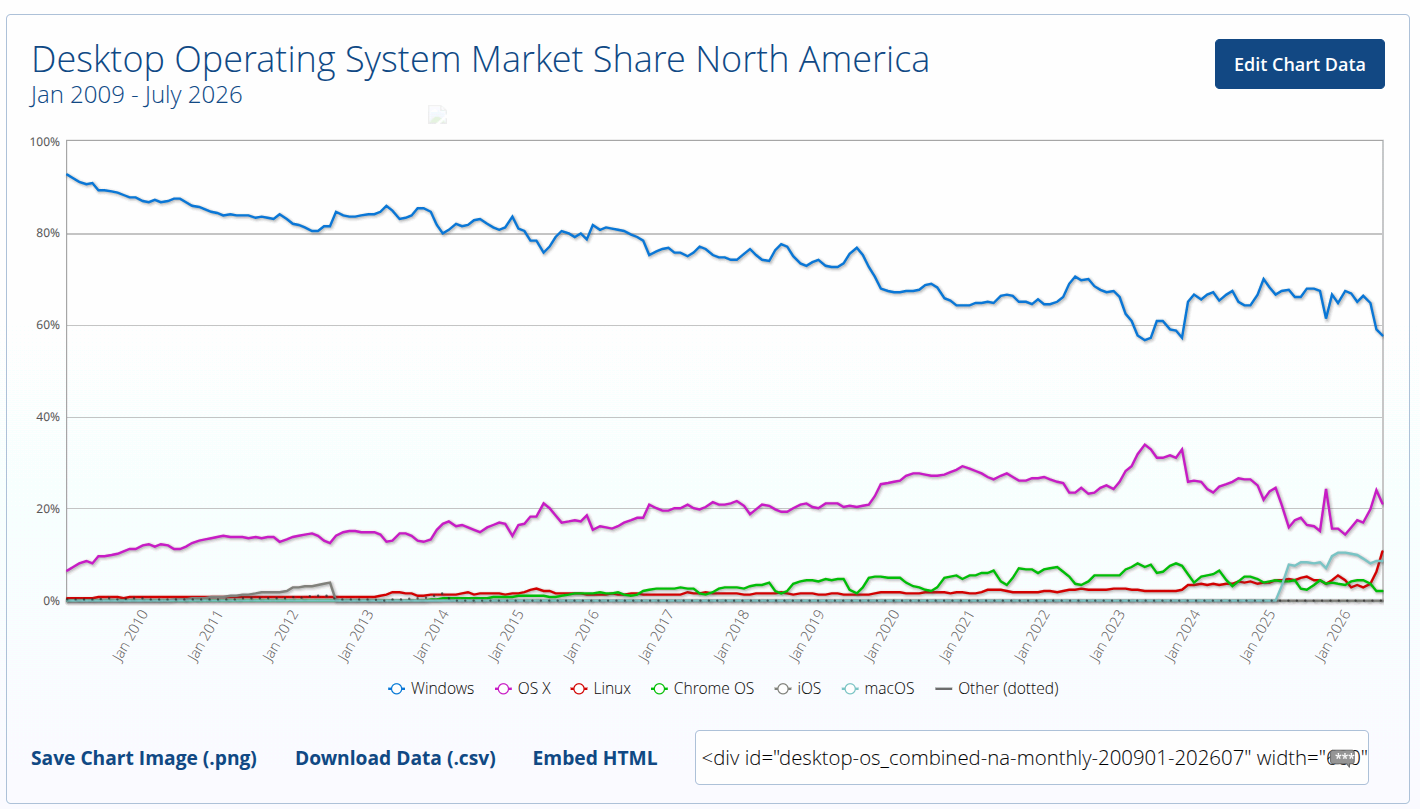Image resolution: width=1420 pixels, height=809 pixels.
Task: Hide the Linux series via legend
Action: point(600,688)
